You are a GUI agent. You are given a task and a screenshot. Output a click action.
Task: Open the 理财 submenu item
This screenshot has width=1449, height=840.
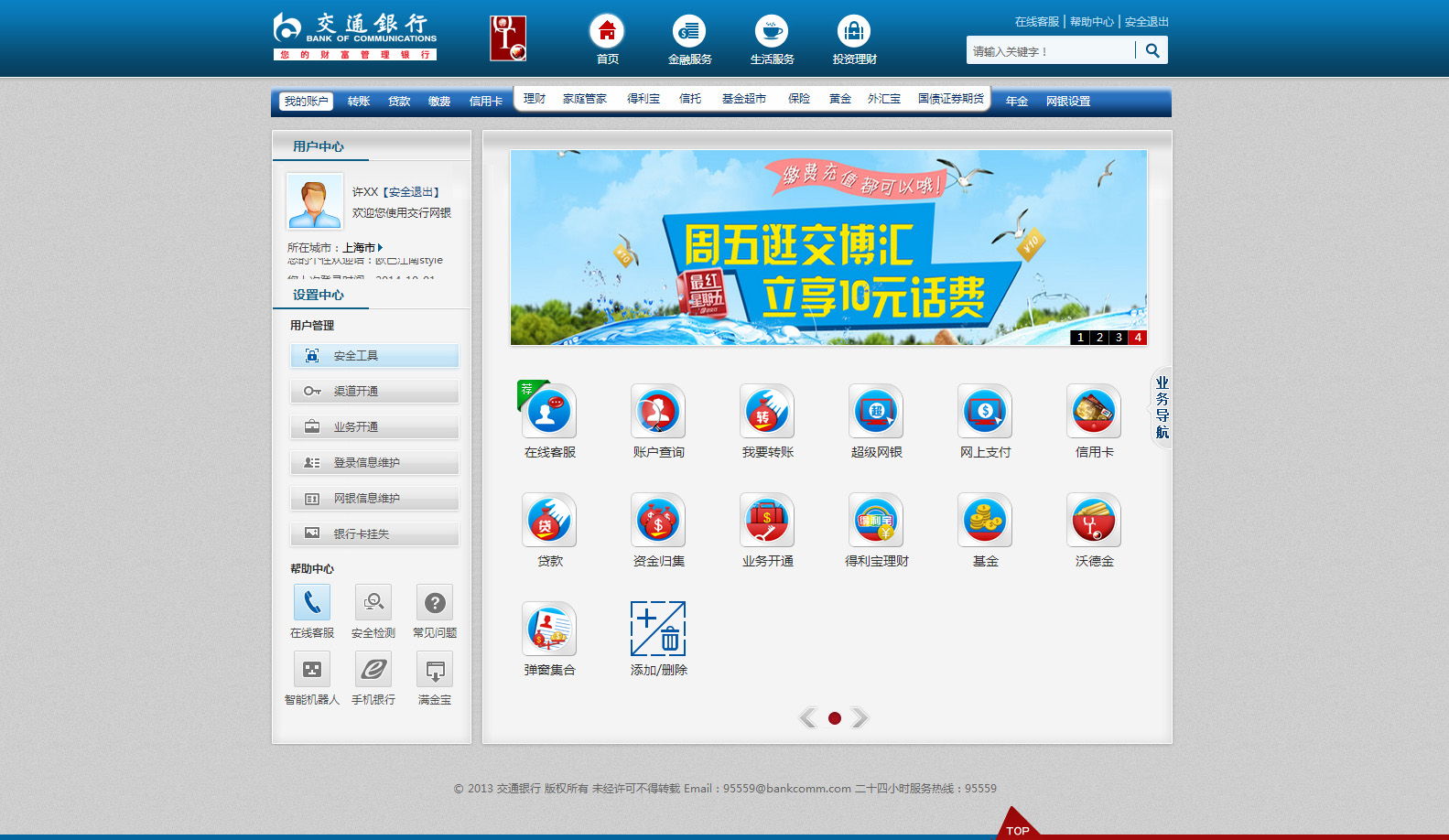[x=535, y=99]
